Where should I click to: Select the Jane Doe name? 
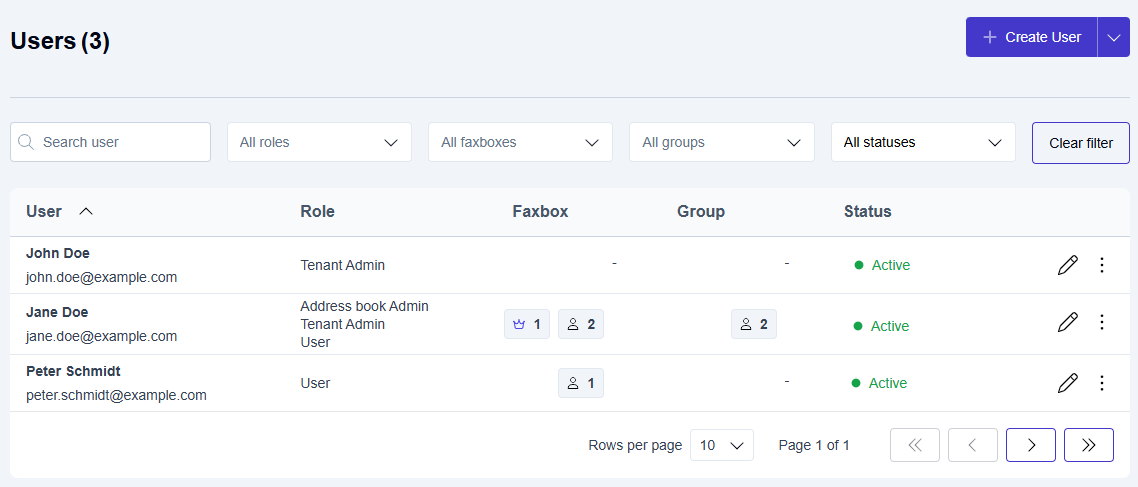click(x=57, y=312)
